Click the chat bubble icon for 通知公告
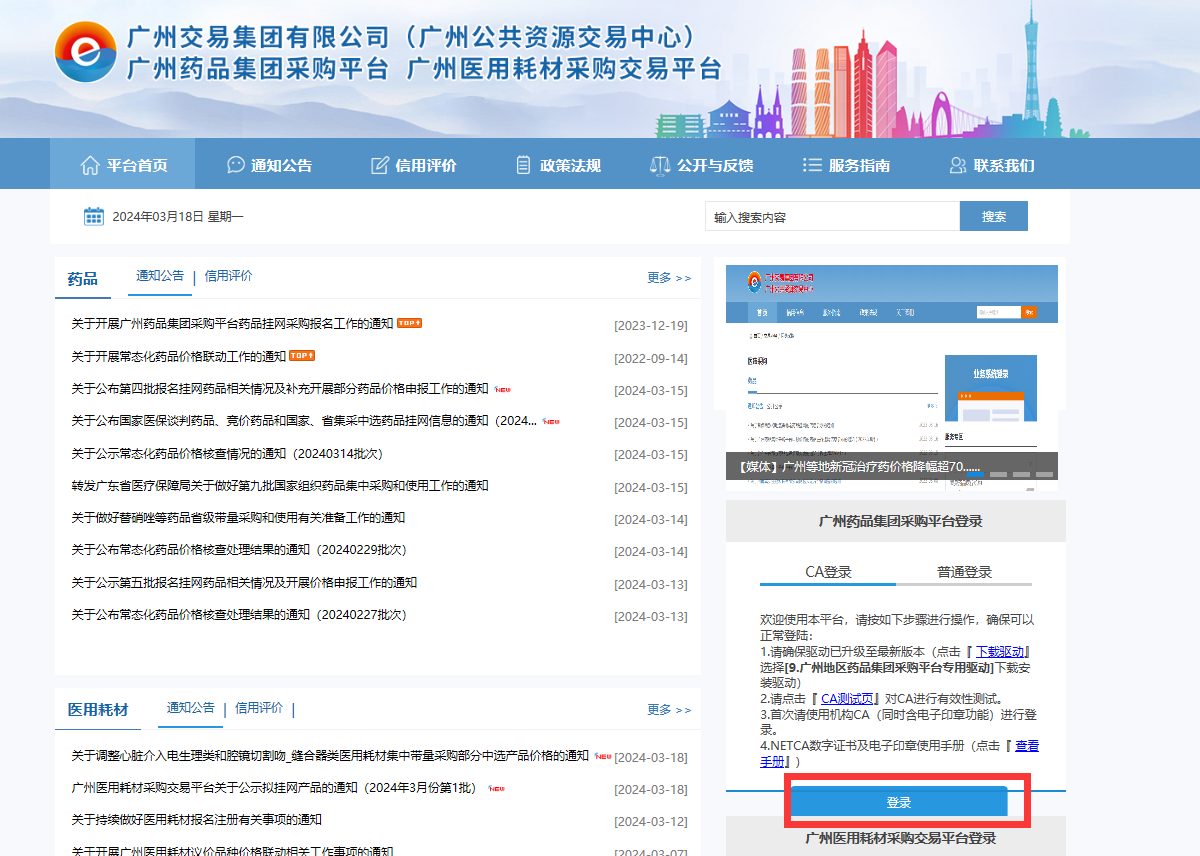The image size is (1200, 856). tap(236, 165)
